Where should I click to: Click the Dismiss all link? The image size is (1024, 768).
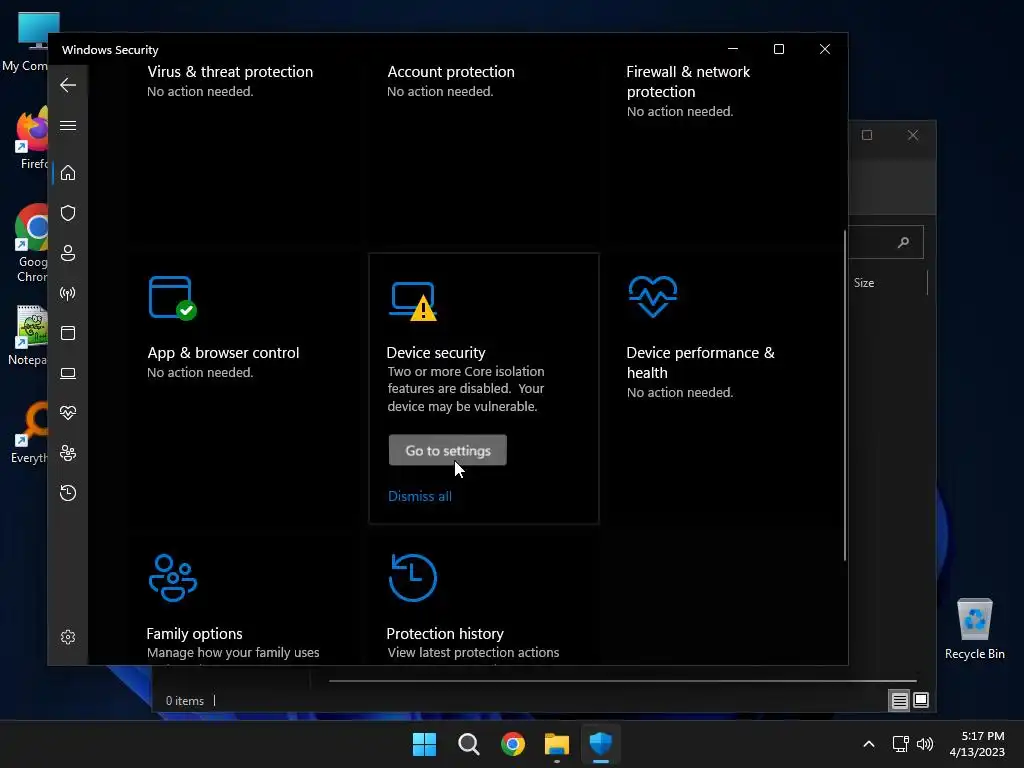click(420, 496)
